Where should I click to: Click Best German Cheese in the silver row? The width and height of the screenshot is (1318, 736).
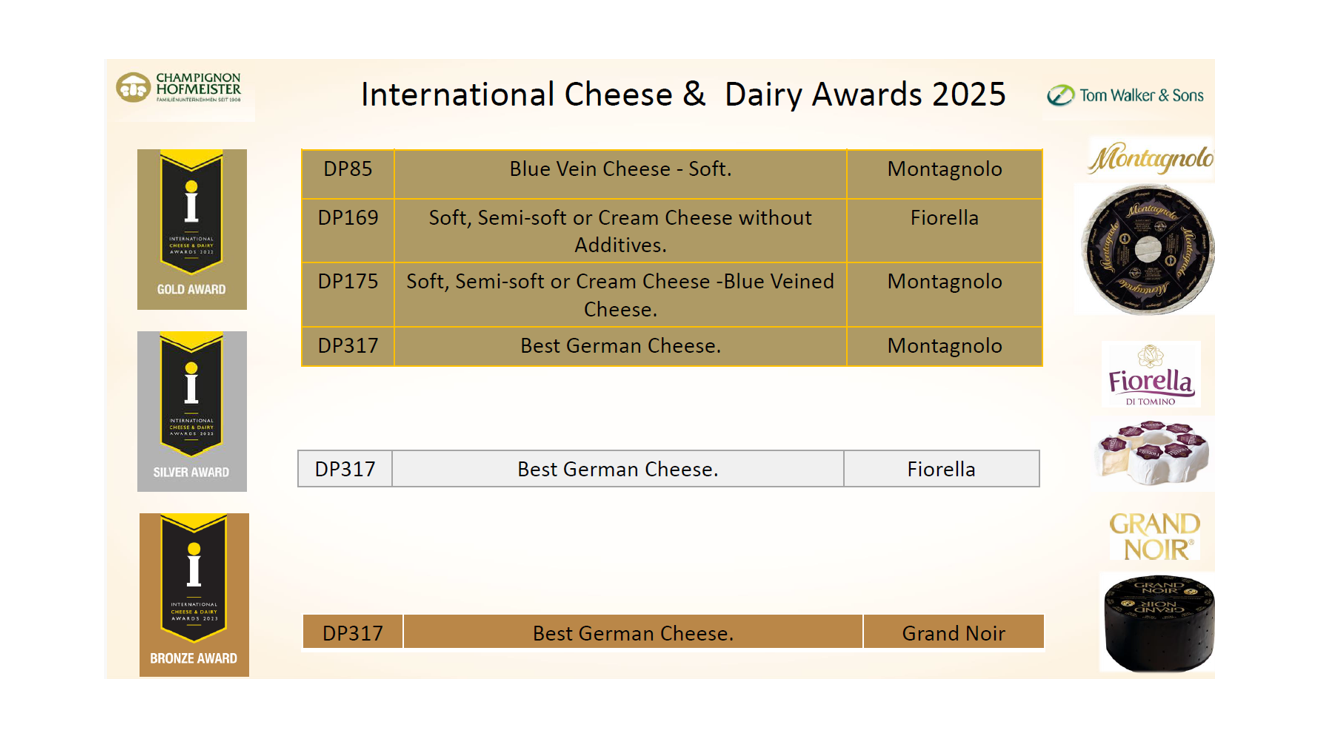click(618, 469)
